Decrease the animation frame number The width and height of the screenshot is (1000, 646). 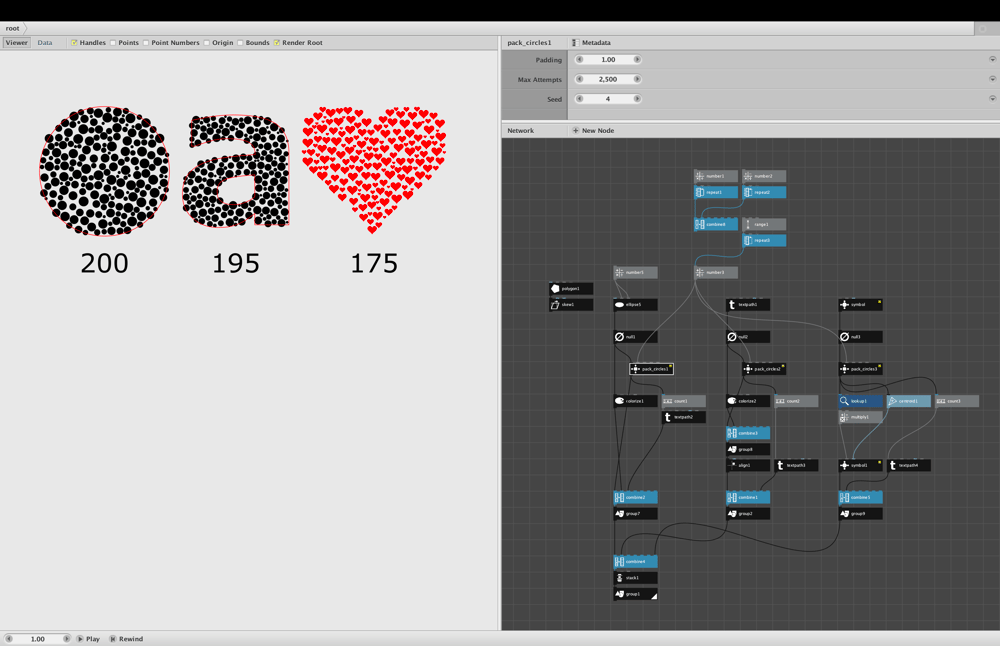coord(9,638)
